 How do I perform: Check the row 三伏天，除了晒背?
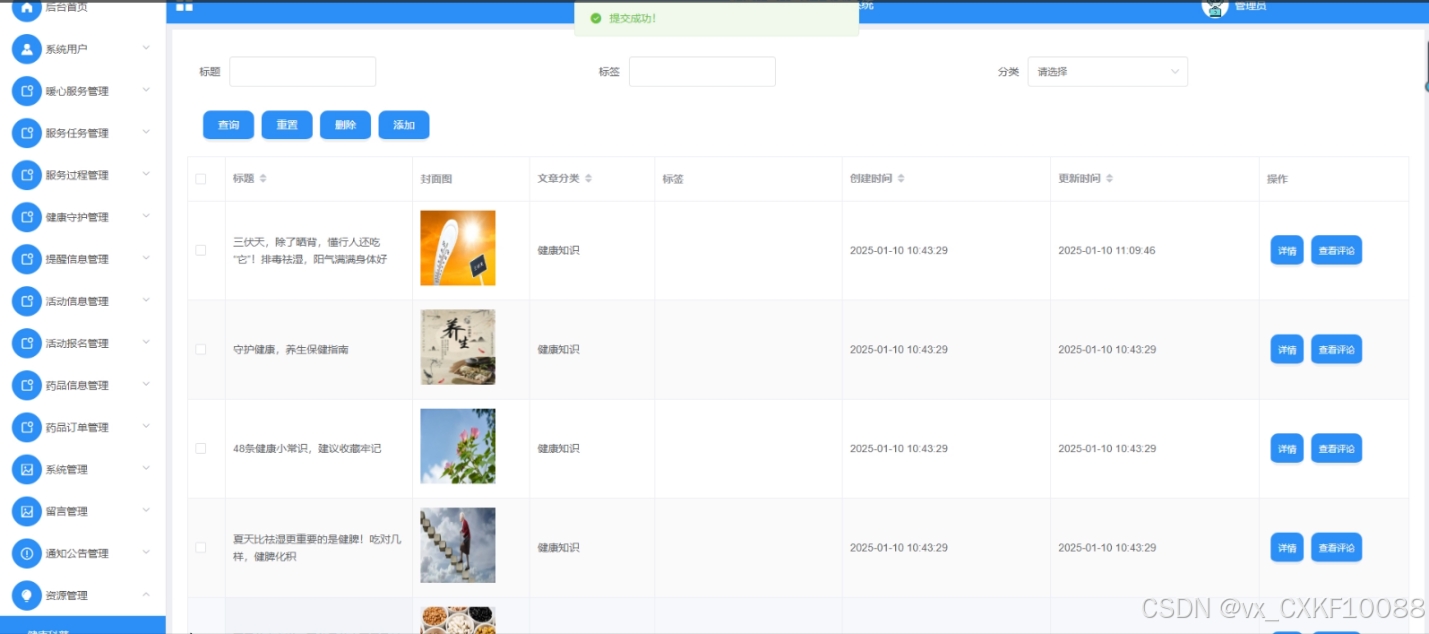(201, 250)
